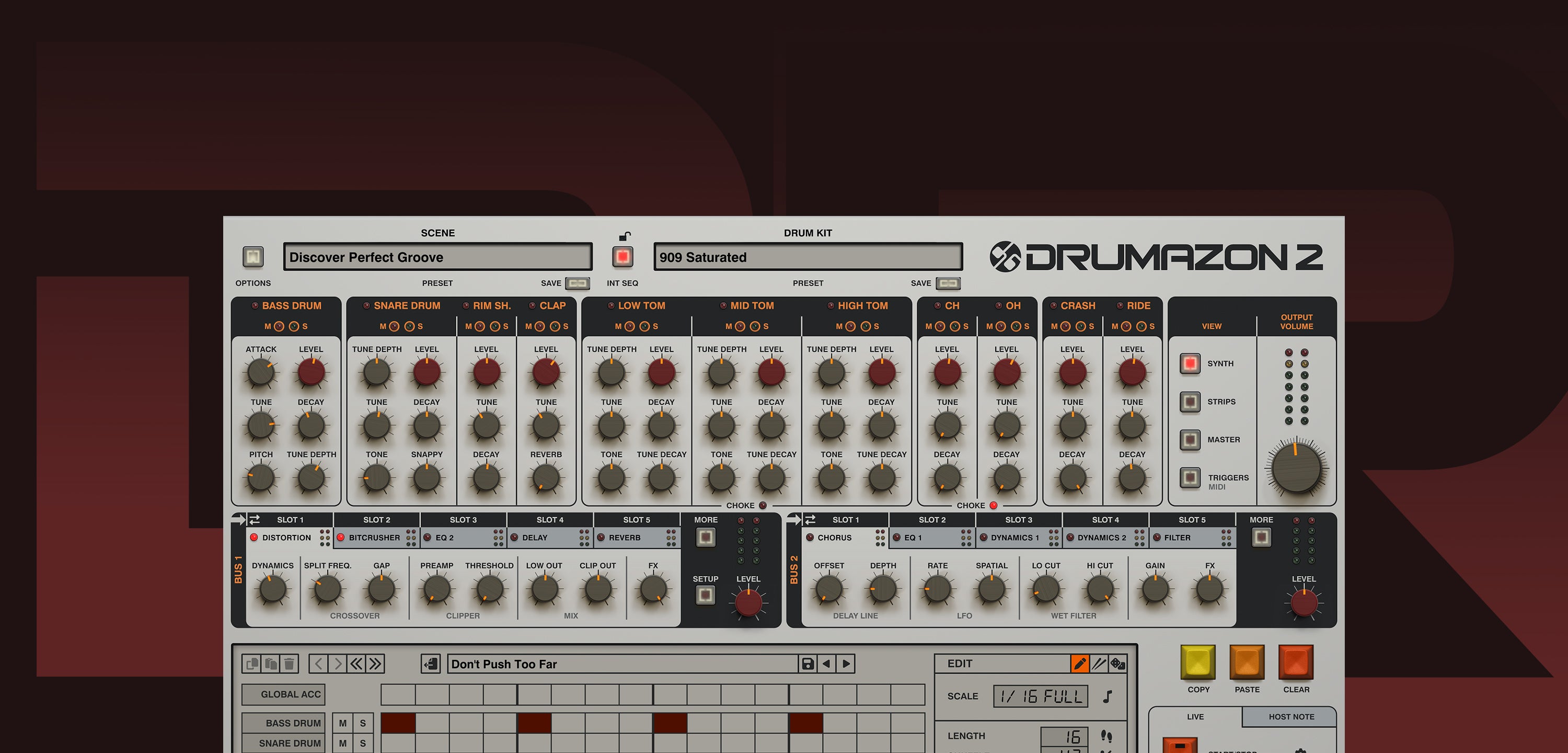This screenshot has width=1568, height=753.
Task: Toggle the SYNTH view button
Action: pos(1190,363)
